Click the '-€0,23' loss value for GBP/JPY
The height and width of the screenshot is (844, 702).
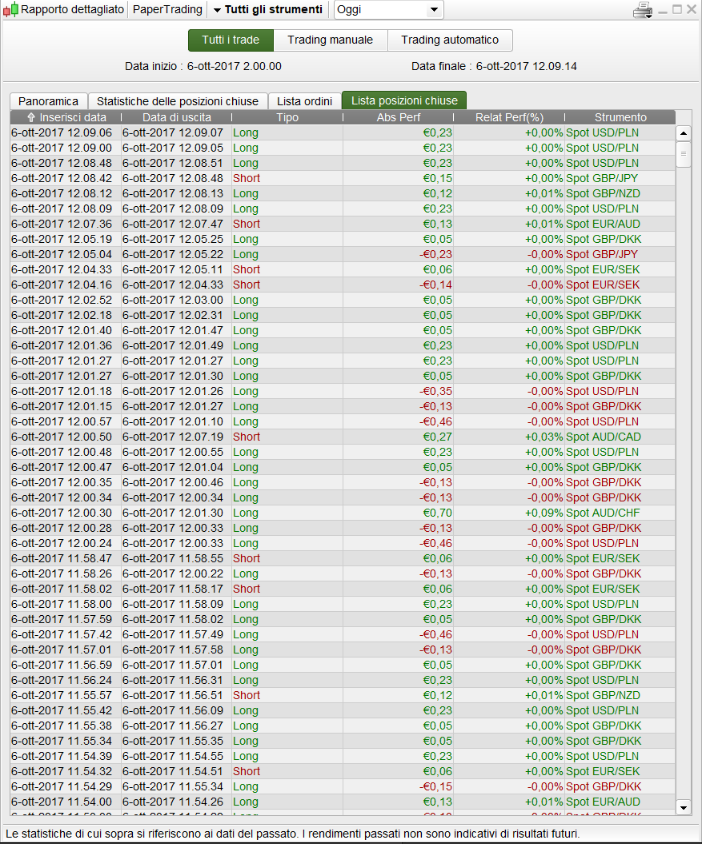coord(436,255)
